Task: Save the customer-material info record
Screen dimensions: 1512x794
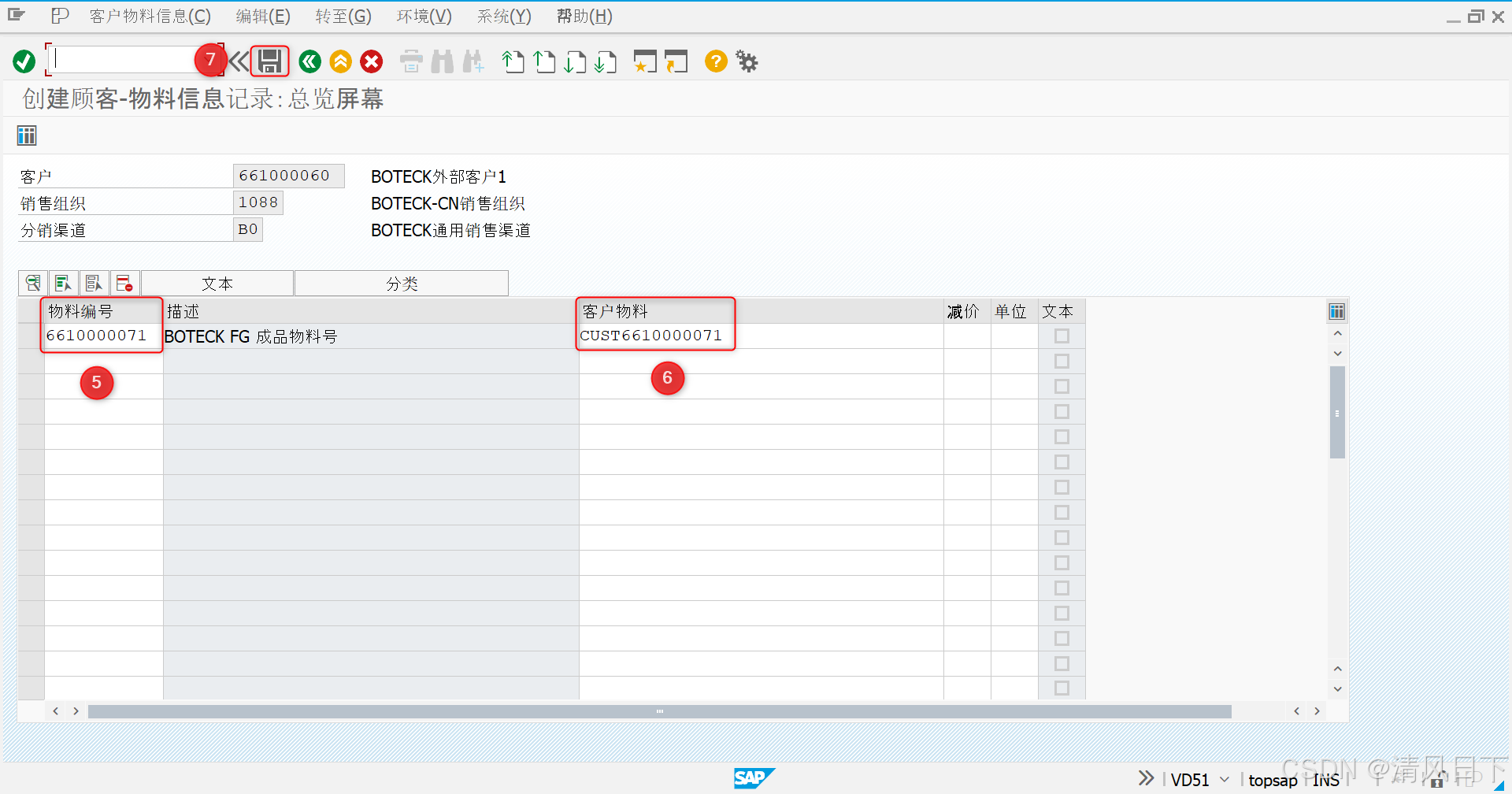Action: tap(269, 61)
